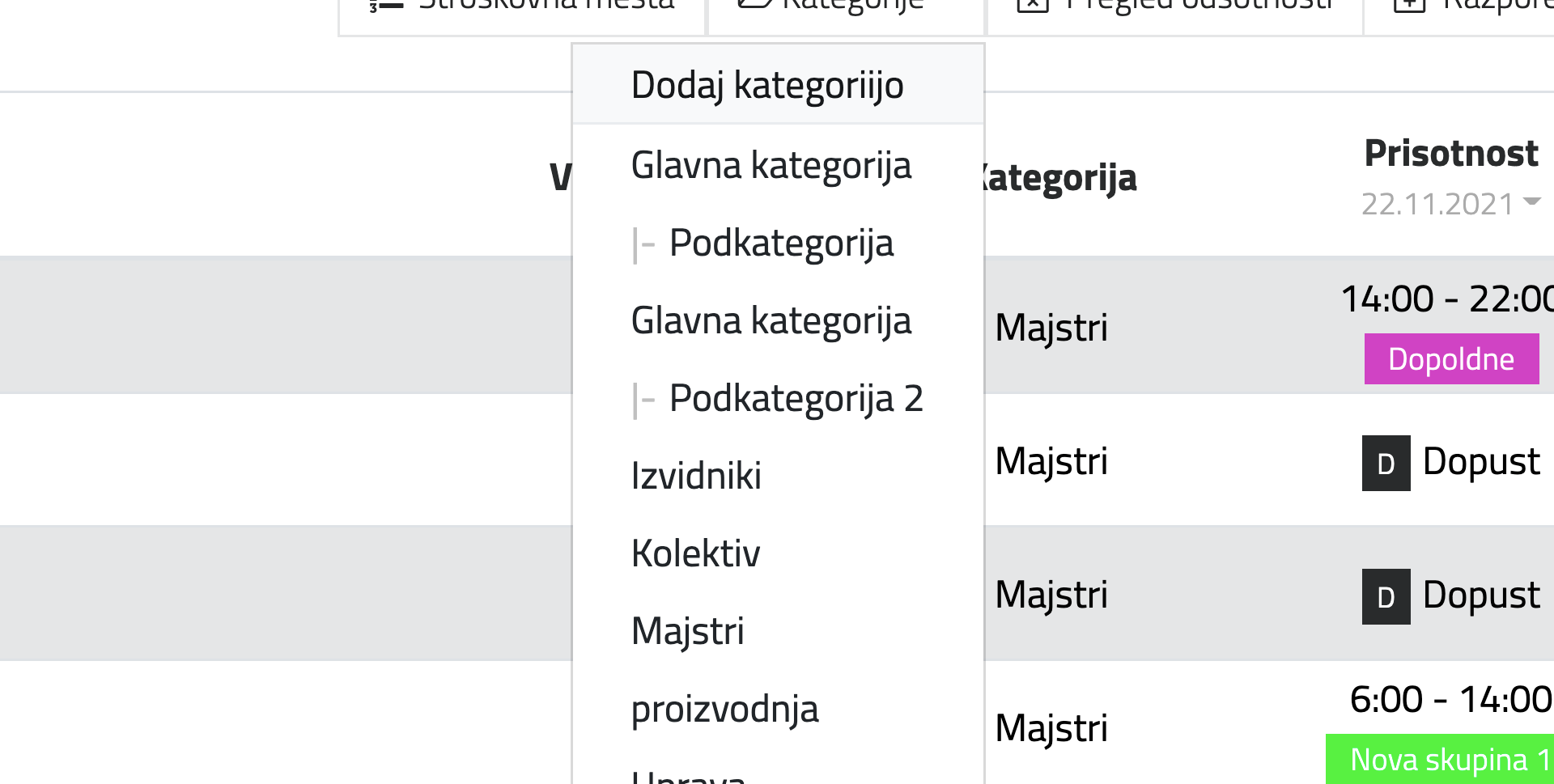The image size is (1554, 784).
Task: Click the calendar icon beside Pregled odsotnosti
Action: tap(1033, 5)
